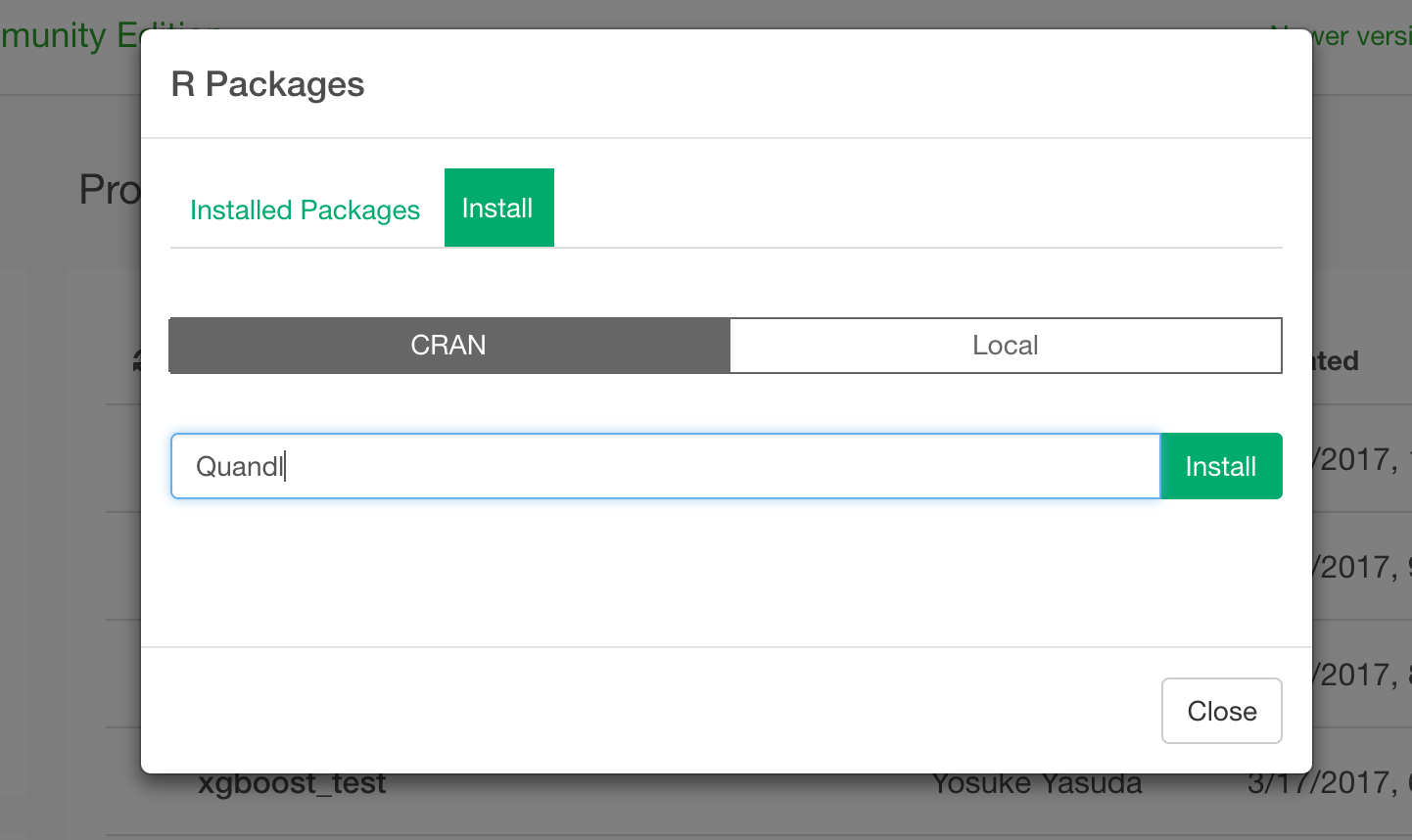Click the Community Edition title text
This screenshot has height=840, width=1412.
69,35
